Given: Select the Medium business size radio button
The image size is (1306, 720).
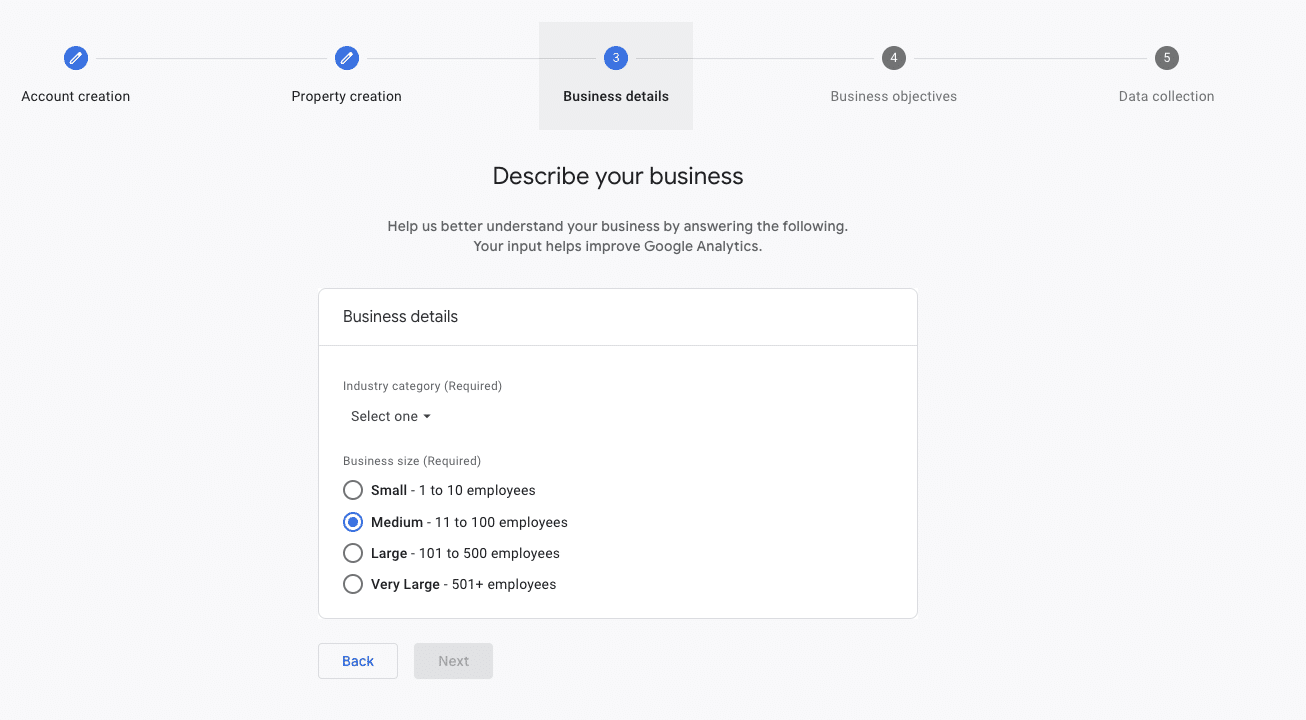Looking at the screenshot, I should (x=353, y=522).
